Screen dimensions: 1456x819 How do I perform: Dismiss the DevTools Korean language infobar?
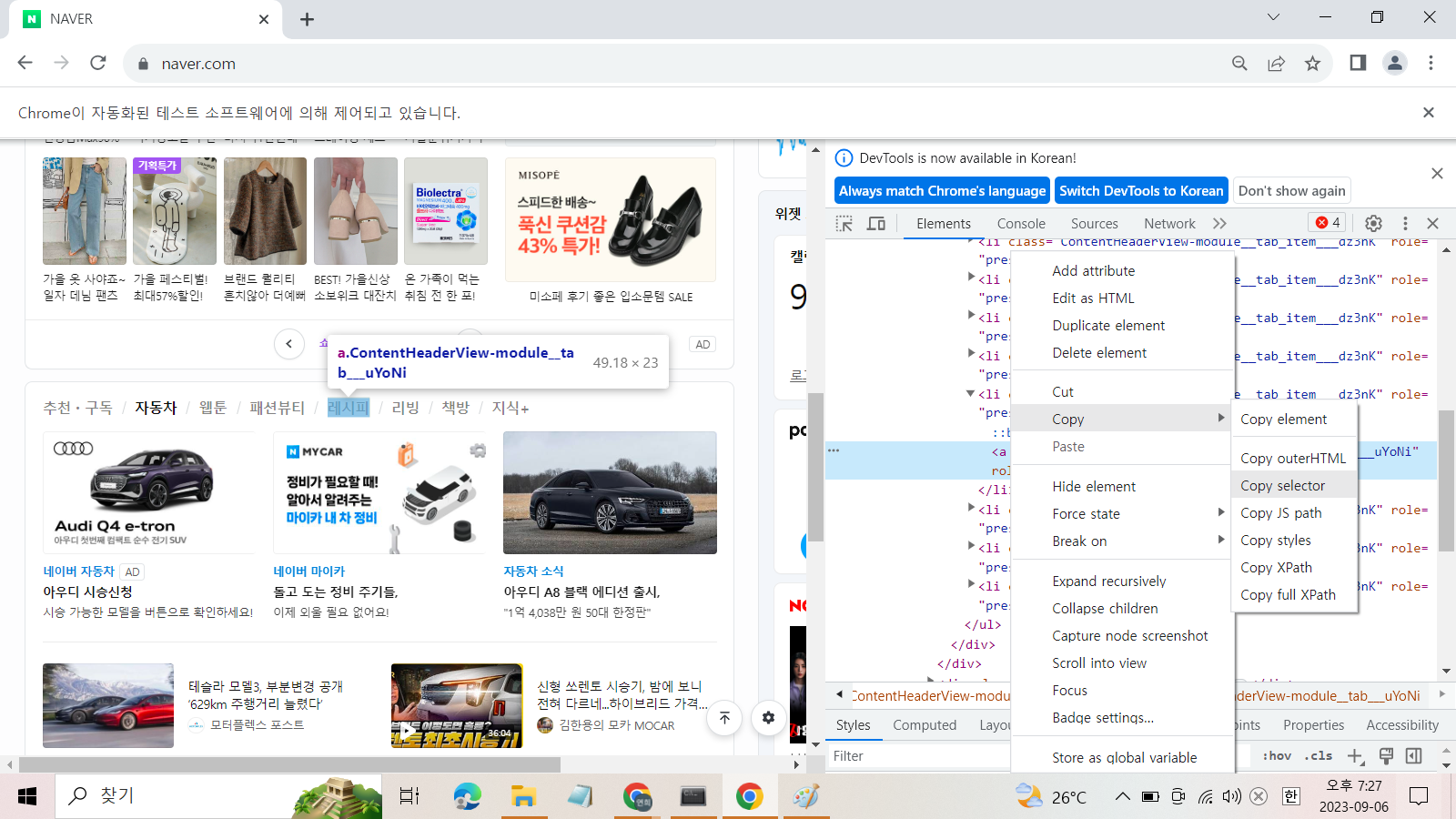coord(1437,174)
